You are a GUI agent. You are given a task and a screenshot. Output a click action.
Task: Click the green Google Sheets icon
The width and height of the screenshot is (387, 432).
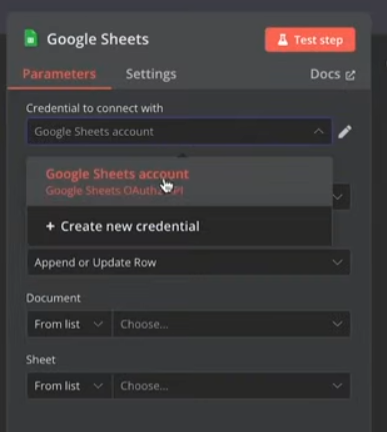pyautogui.click(x=31, y=38)
